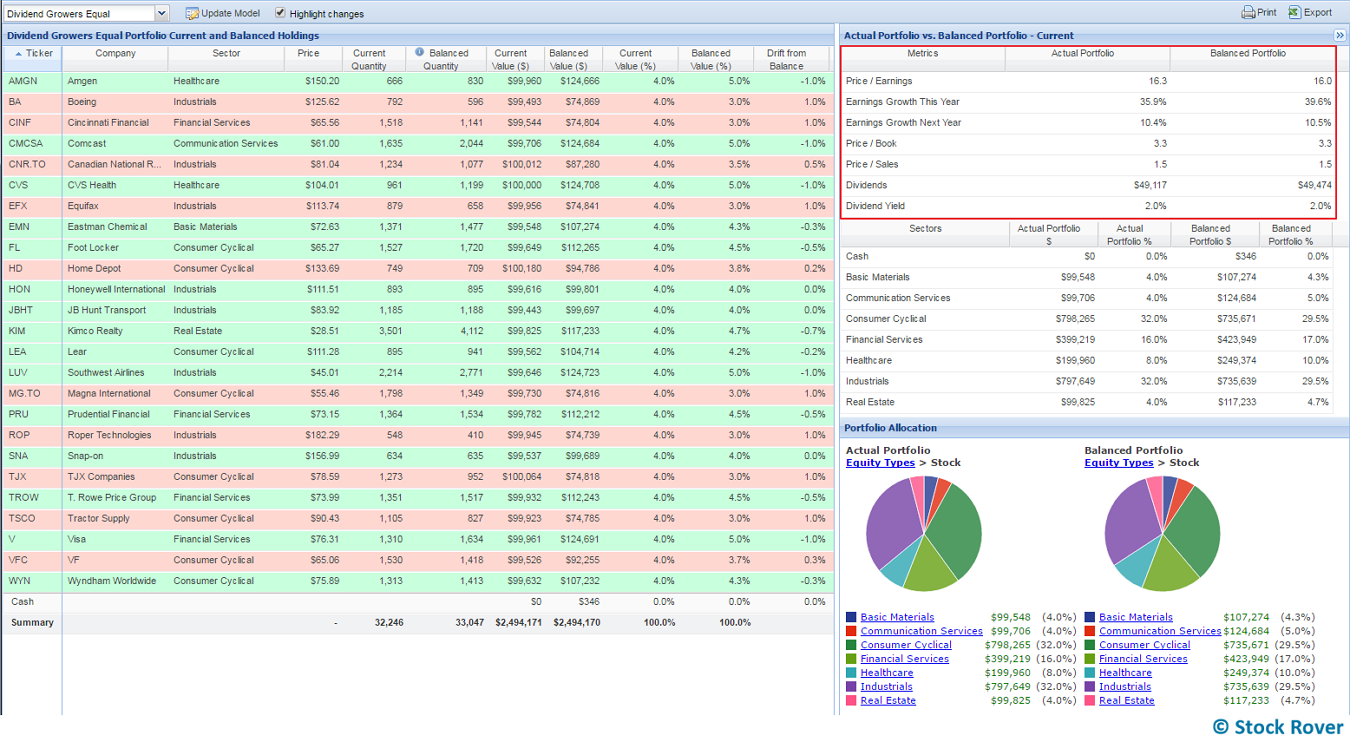Click the Export spreadsheet icon
Image resolution: width=1350 pixels, height=742 pixels.
(x=1294, y=12)
